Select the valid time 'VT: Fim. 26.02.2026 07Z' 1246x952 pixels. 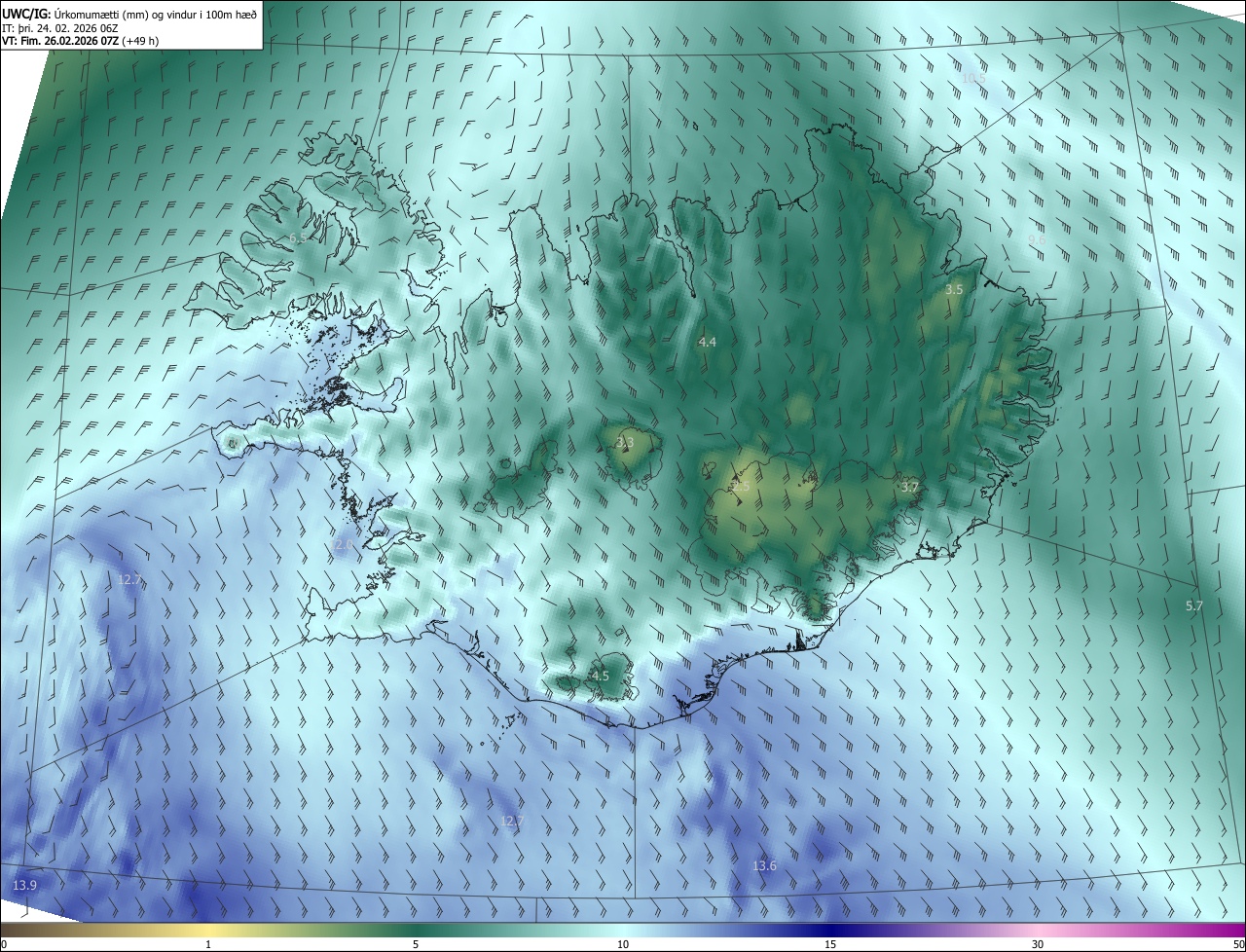(x=60, y=40)
